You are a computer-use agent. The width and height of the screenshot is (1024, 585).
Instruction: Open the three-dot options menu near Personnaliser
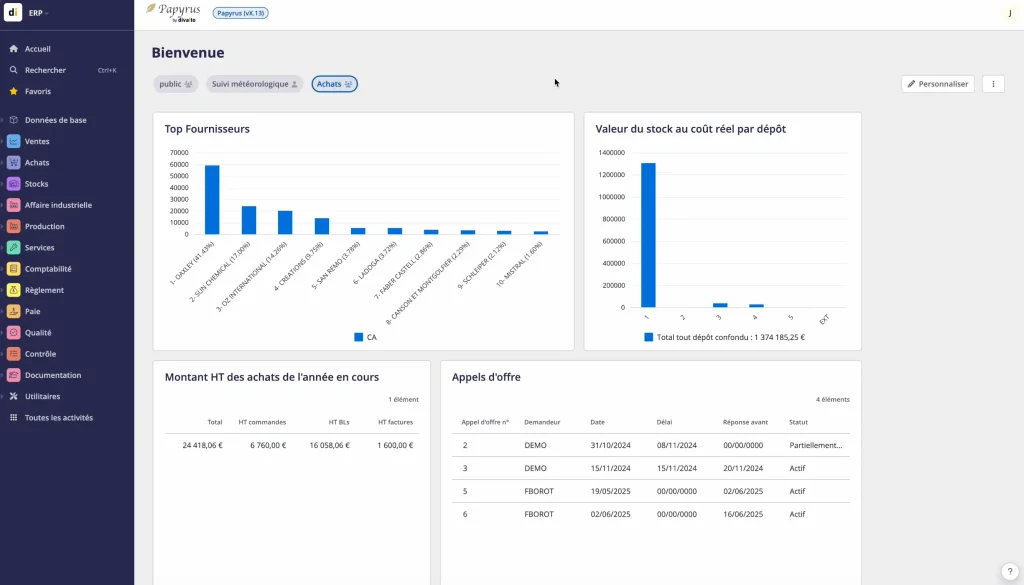(992, 83)
